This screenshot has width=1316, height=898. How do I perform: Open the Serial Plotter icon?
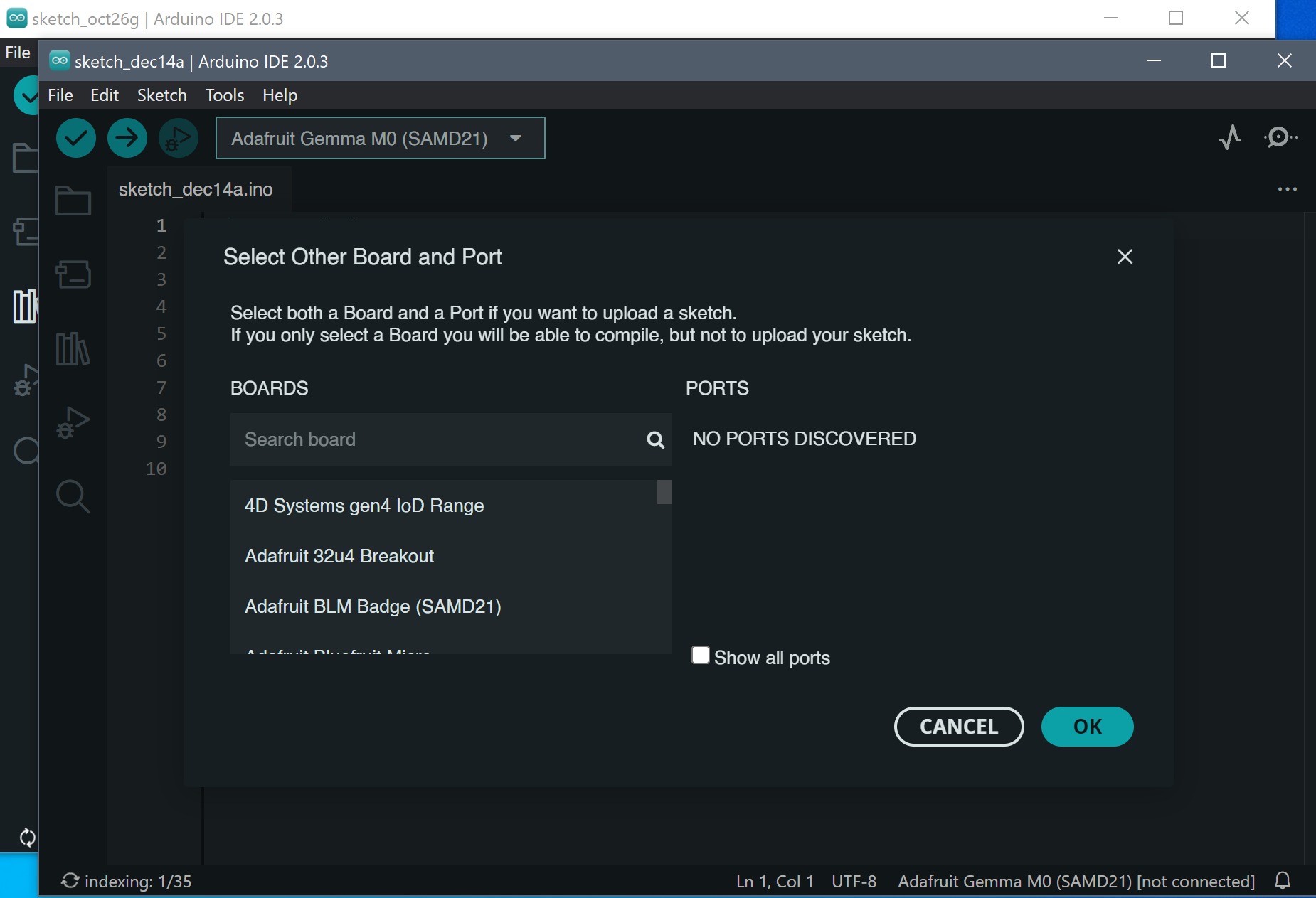[1229, 138]
